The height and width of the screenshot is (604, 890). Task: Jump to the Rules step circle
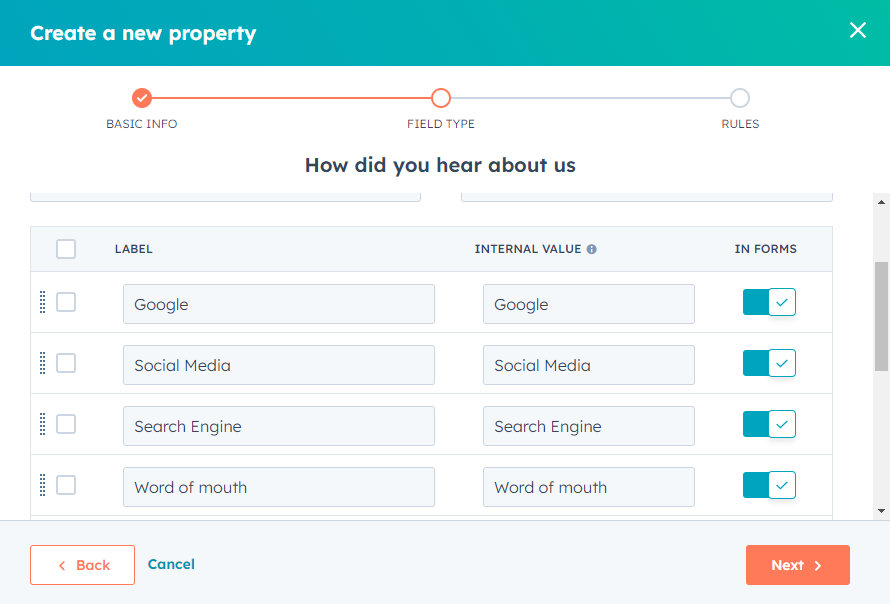click(740, 98)
